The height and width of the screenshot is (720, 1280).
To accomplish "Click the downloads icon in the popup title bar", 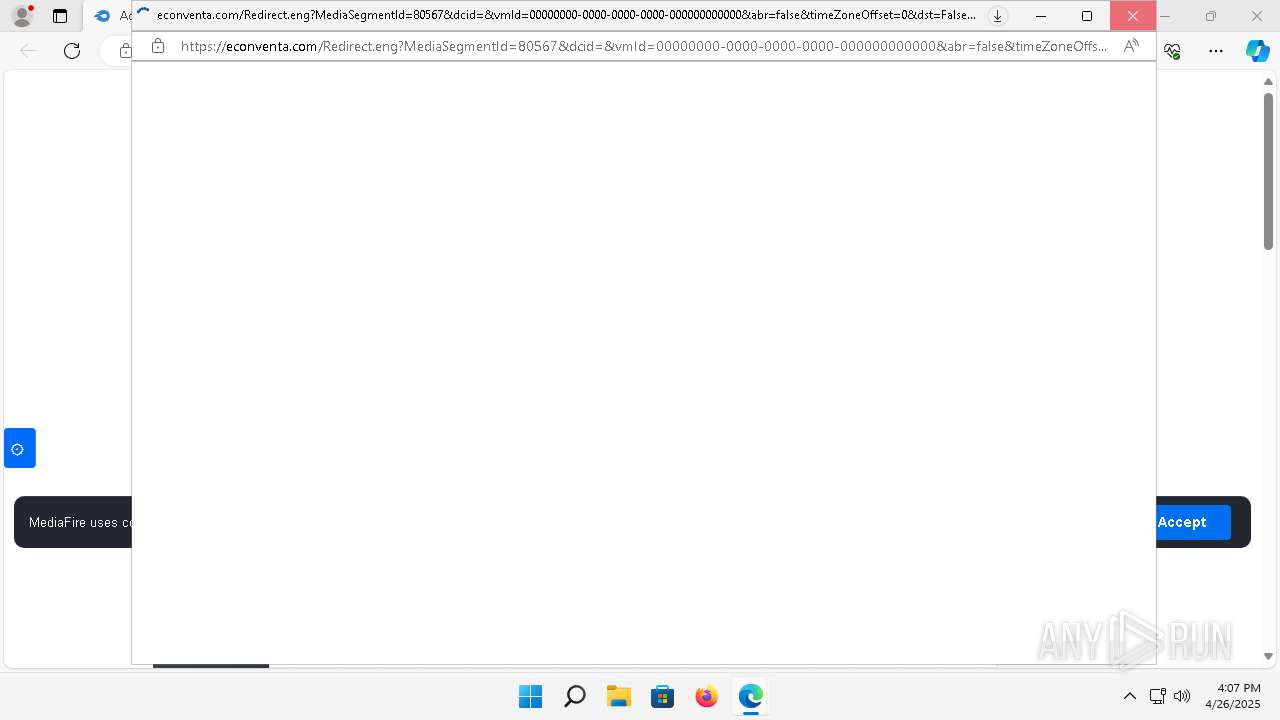I will pos(997,16).
